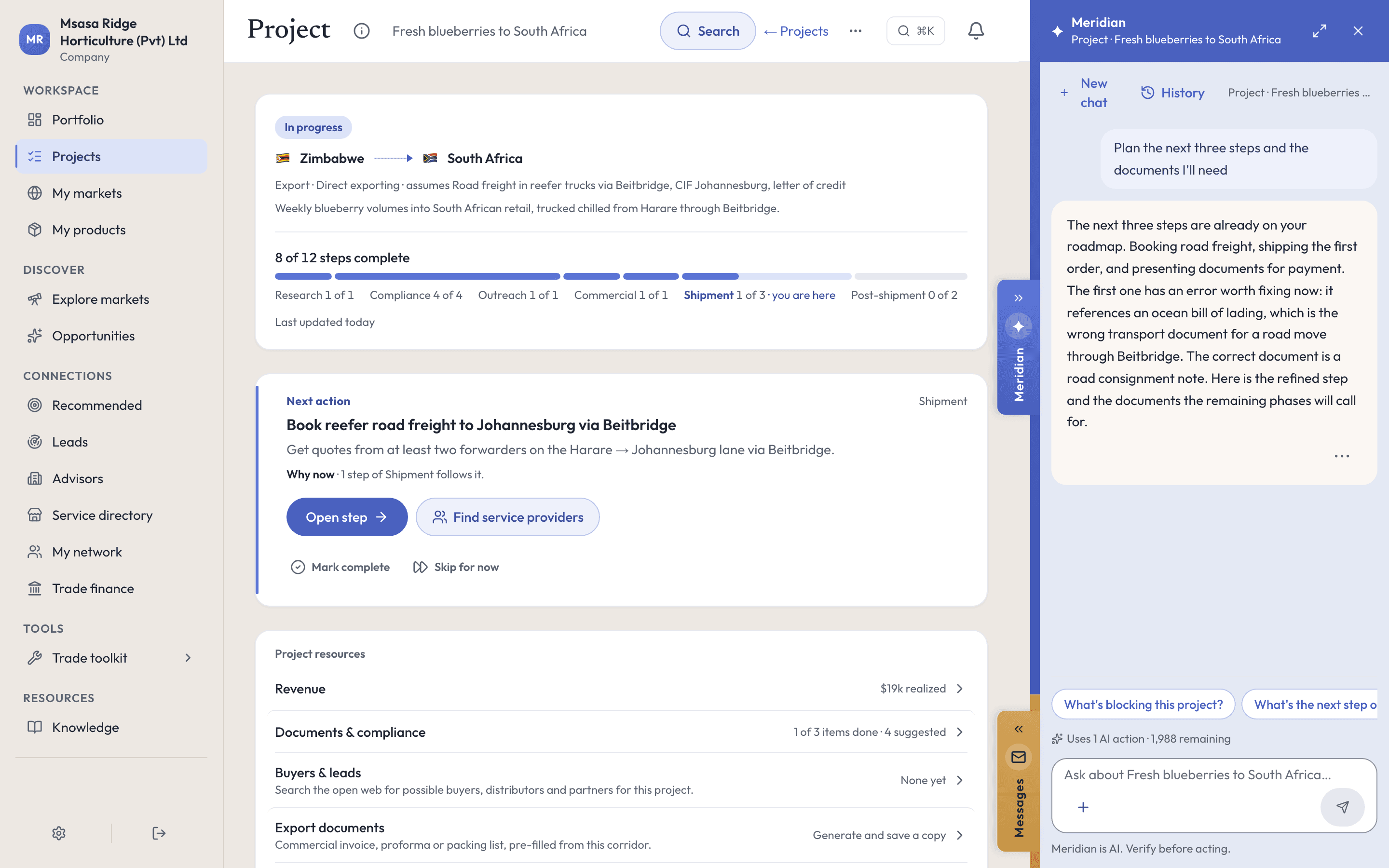Click the Open step button
Image resolution: width=1389 pixels, height=868 pixels.
tap(347, 517)
